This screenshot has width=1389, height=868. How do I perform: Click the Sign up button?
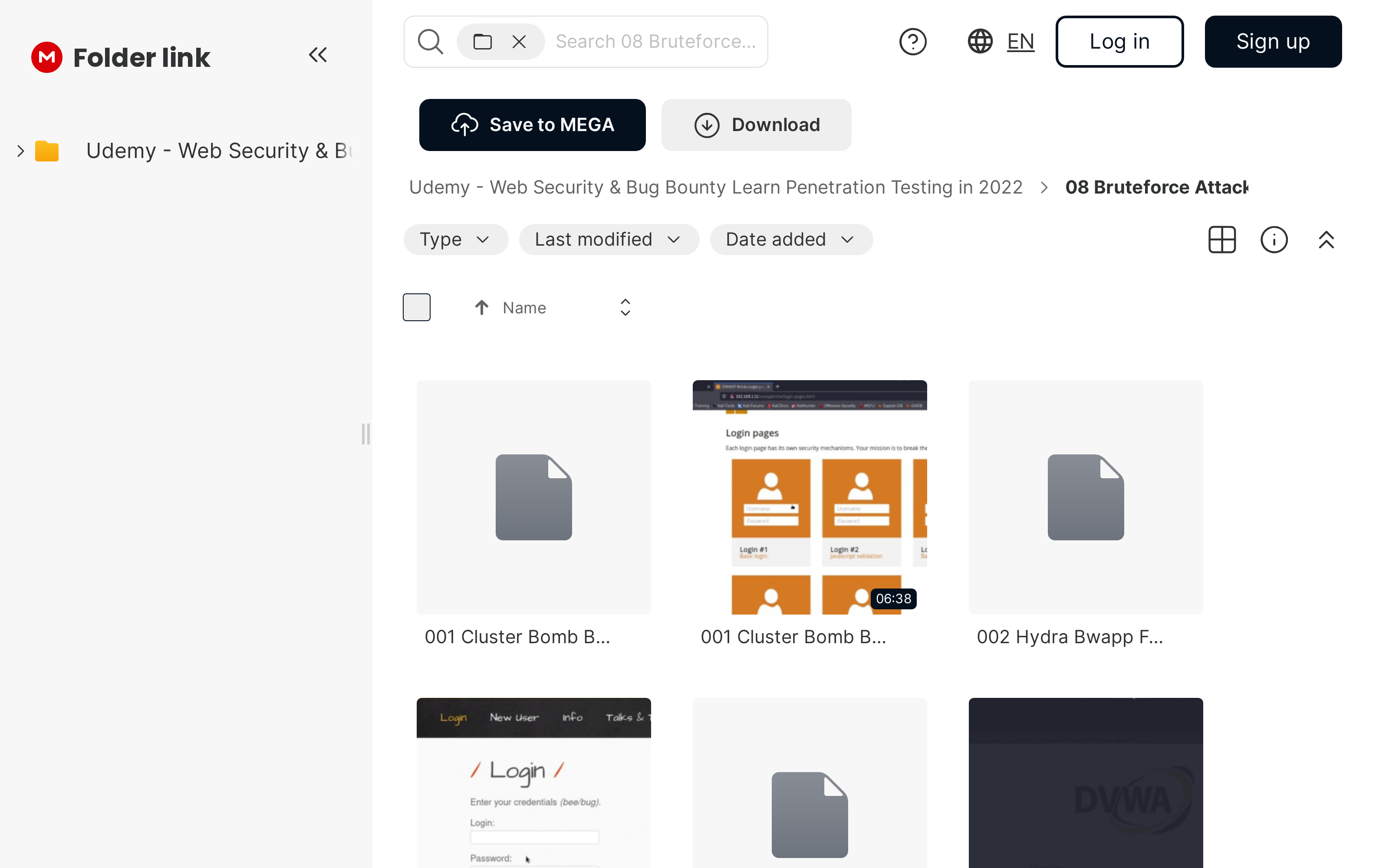(1273, 42)
